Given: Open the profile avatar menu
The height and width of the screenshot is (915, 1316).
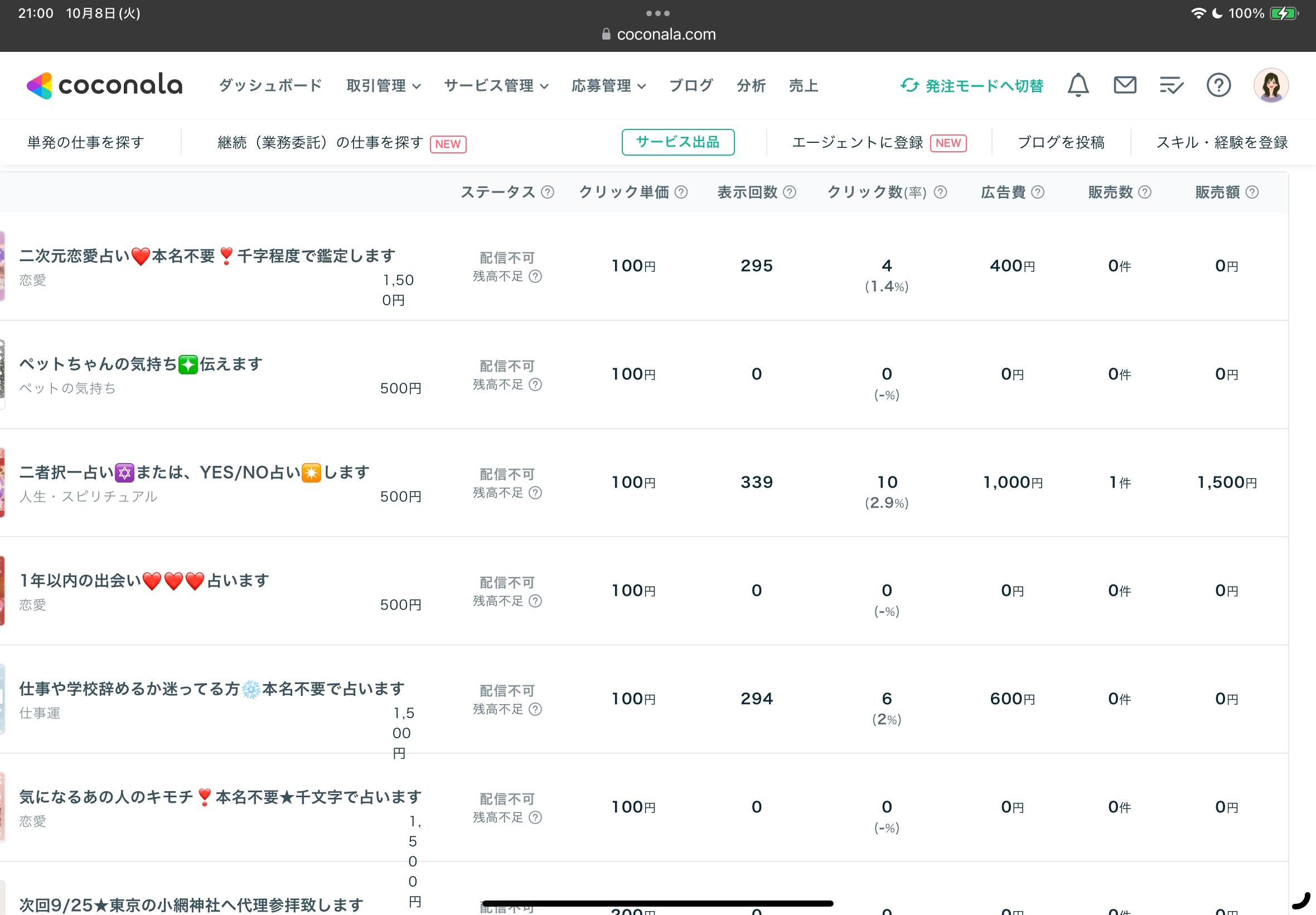Looking at the screenshot, I should tap(1271, 85).
